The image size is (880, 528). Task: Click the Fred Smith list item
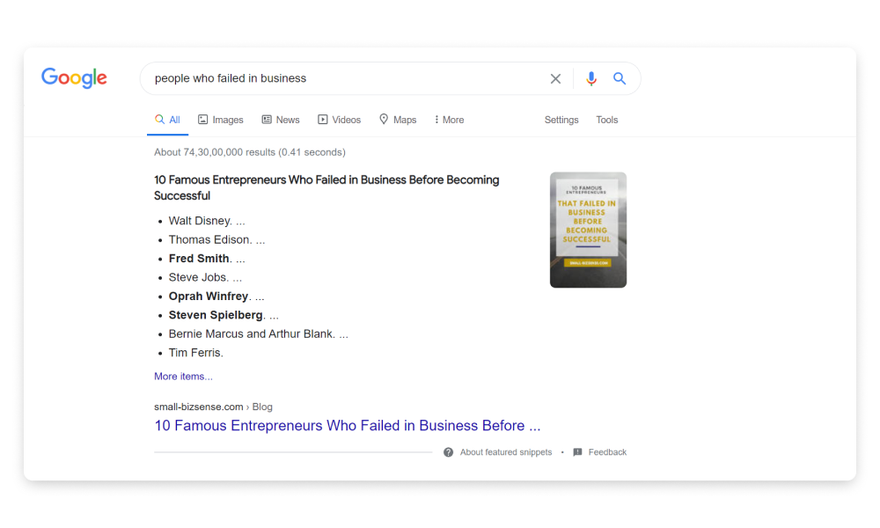(207, 259)
